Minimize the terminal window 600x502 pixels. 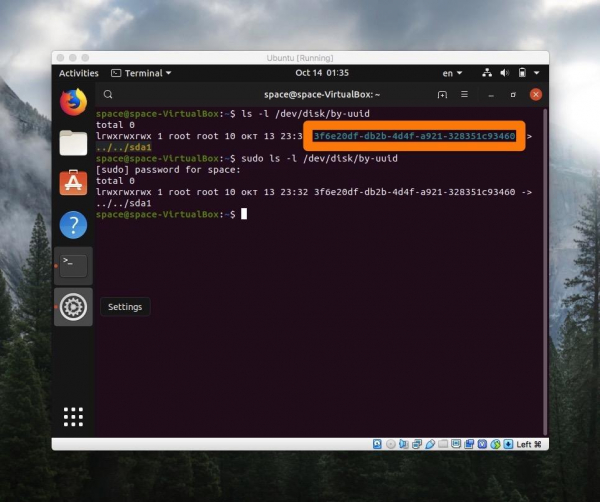coord(491,95)
